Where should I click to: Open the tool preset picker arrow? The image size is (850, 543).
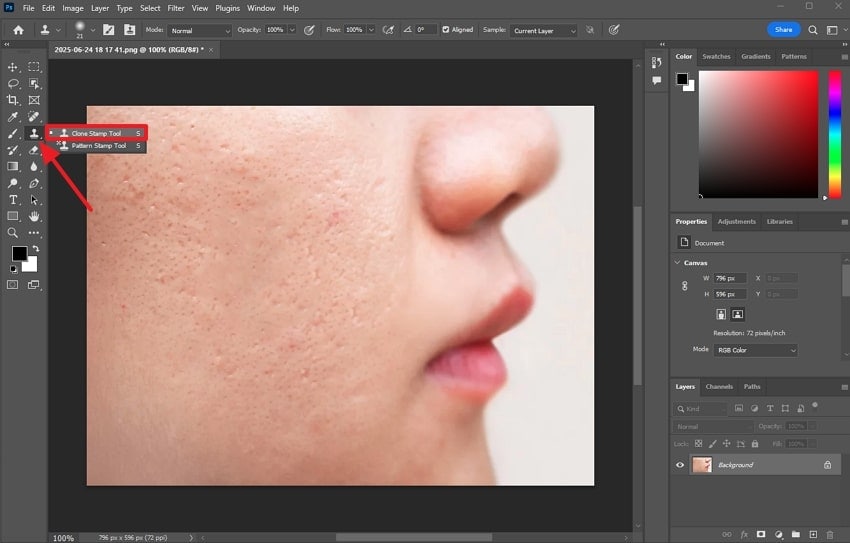(59, 30)
